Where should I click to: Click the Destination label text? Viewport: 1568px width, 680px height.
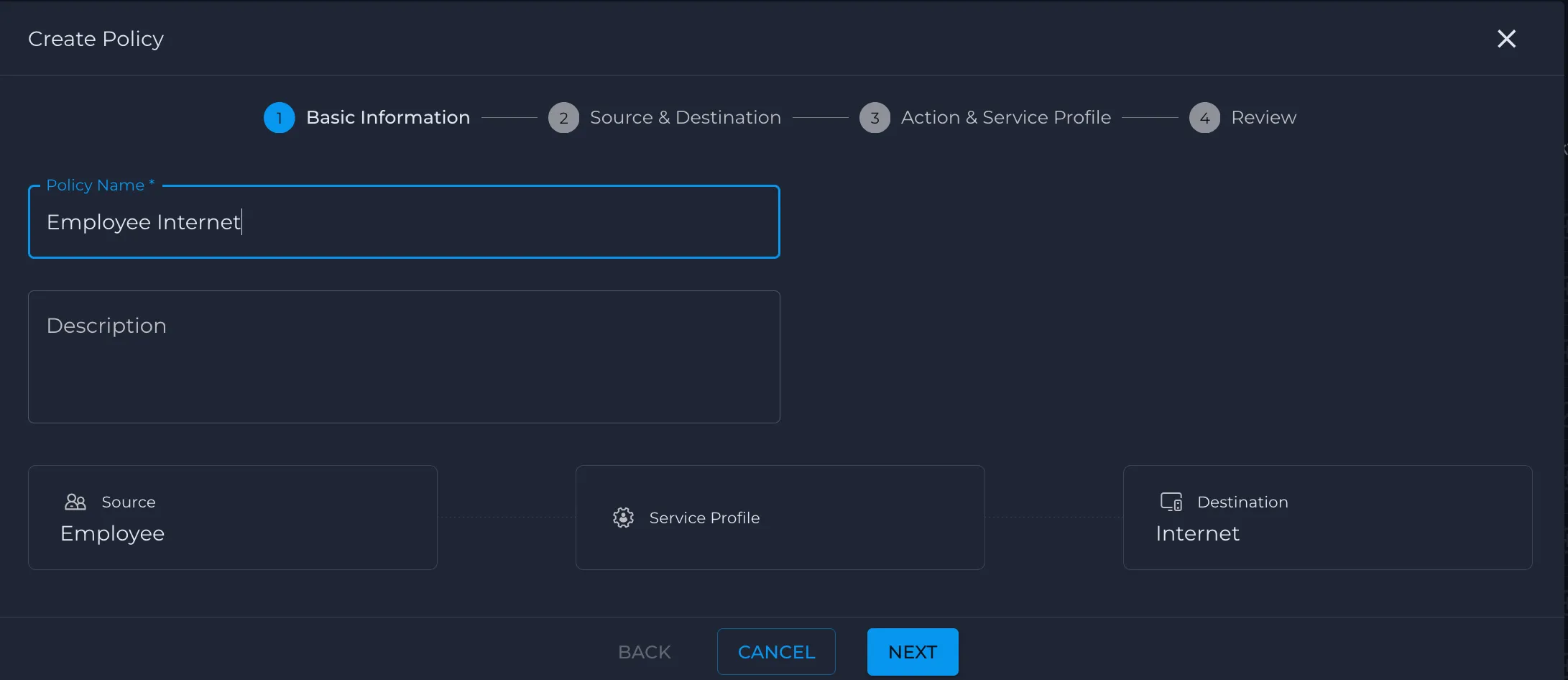click(1242, 502)
